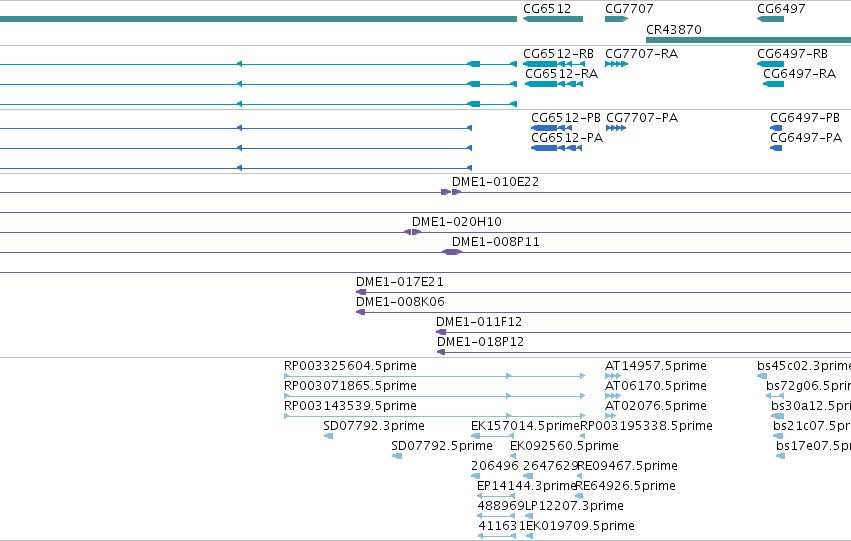Click the DME1-011F12 clone label
The height and width of the screenshot is (541, 851).
479,322
